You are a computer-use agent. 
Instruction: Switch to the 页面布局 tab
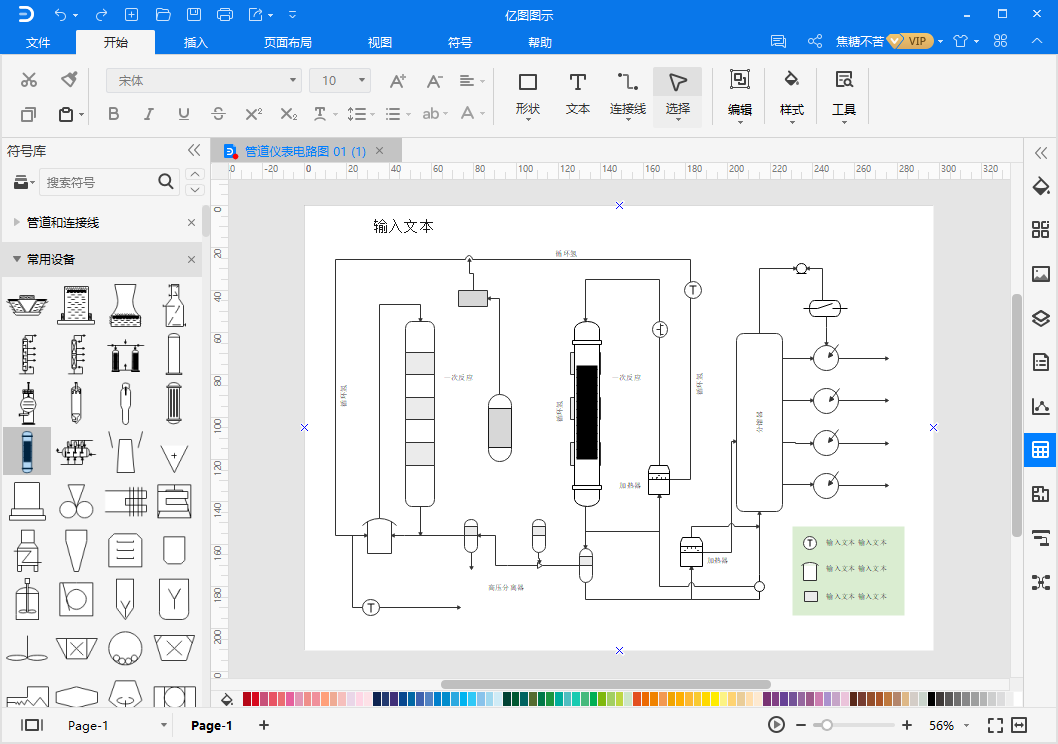[x=287, y=42]
